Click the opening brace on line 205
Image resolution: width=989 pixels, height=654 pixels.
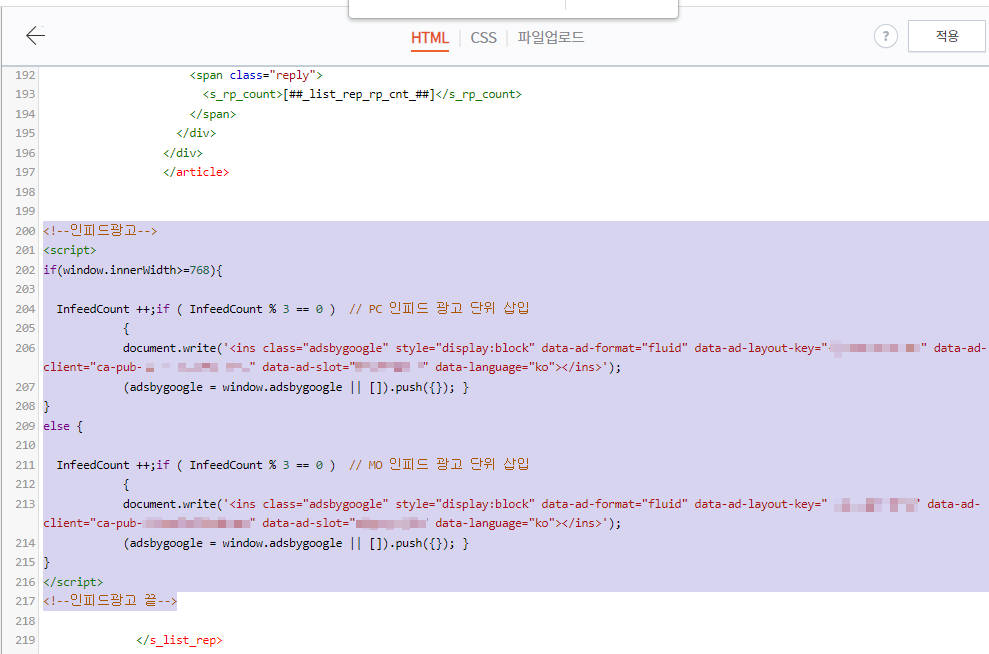tap(126, 329)
